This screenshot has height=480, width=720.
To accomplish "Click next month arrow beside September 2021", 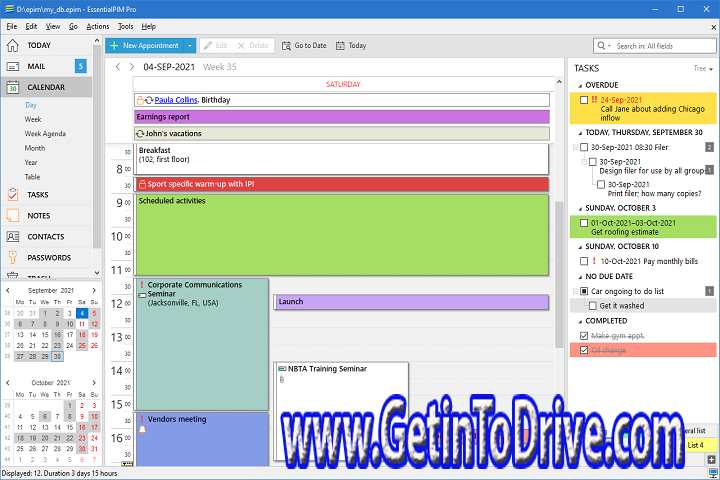I will [94, 290].
